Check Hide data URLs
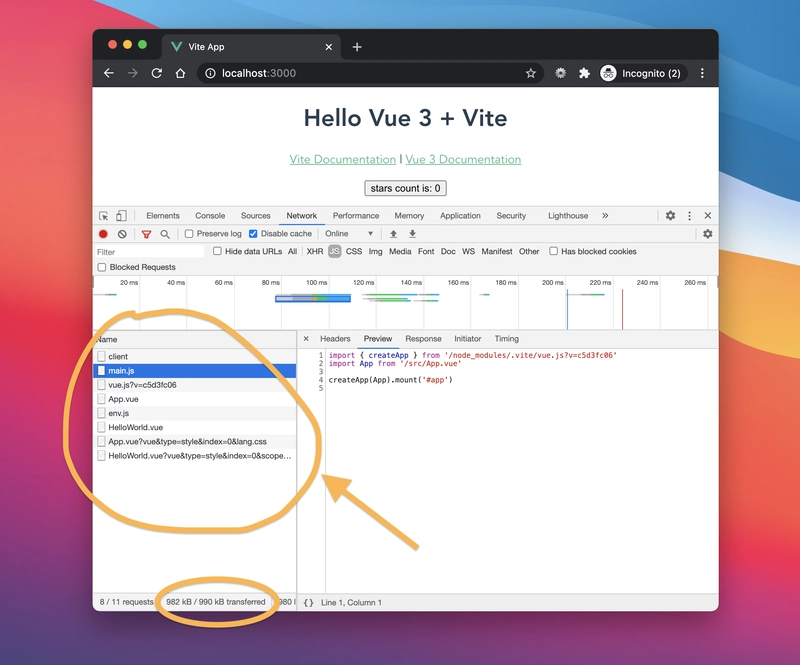The image size is (800, 665). tap(217, 251)
